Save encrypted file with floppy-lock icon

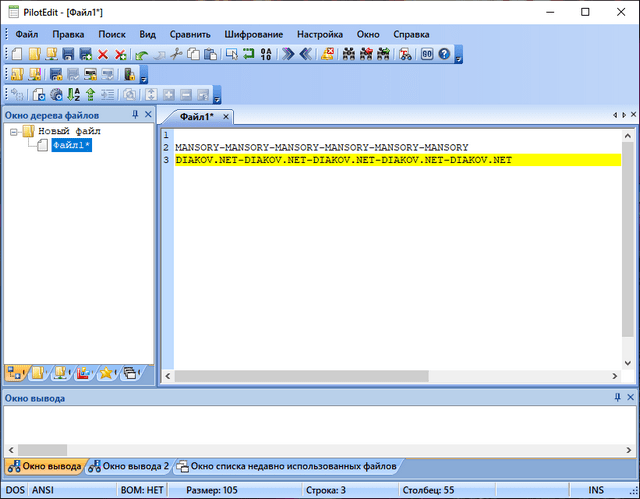(x=56, y=74)
